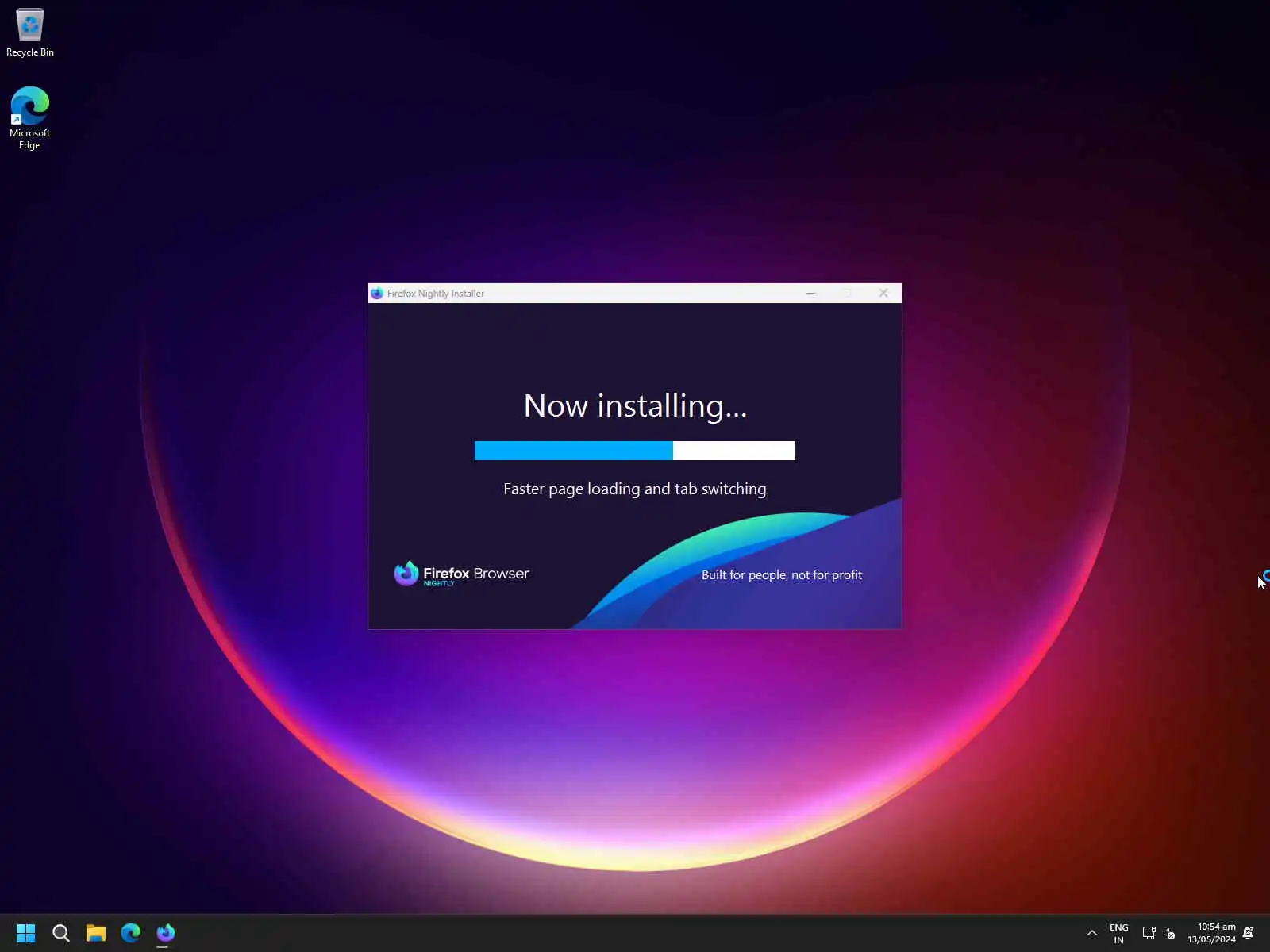Close the Firefox Nightly Installer window

pyautogui.click(x=883, y=294)
